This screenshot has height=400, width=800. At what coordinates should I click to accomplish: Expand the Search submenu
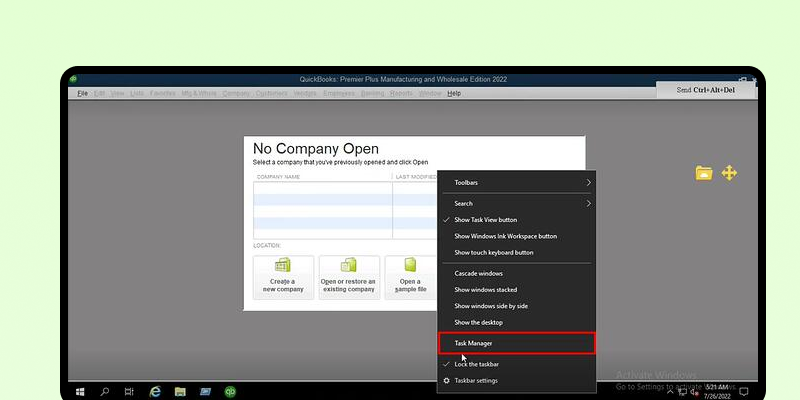(x=516, y=204)
